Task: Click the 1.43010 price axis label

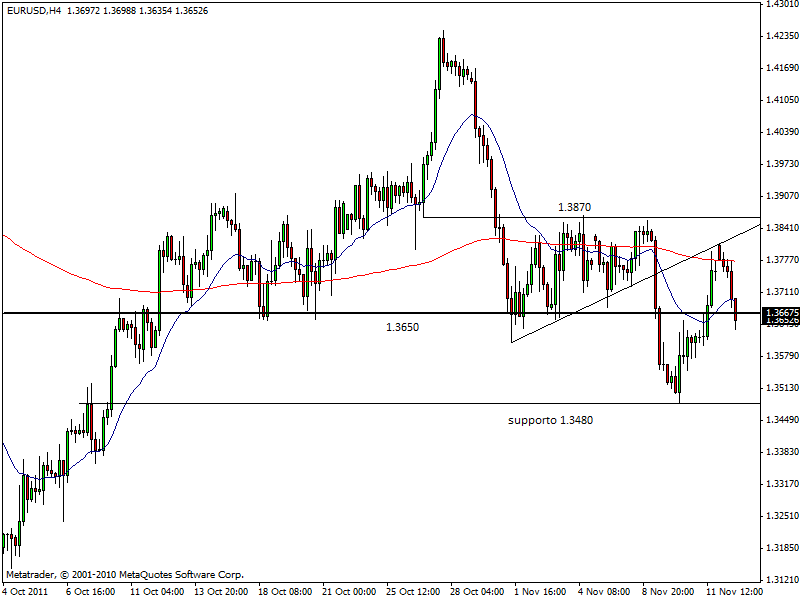Action: click(x=779, y=4)
